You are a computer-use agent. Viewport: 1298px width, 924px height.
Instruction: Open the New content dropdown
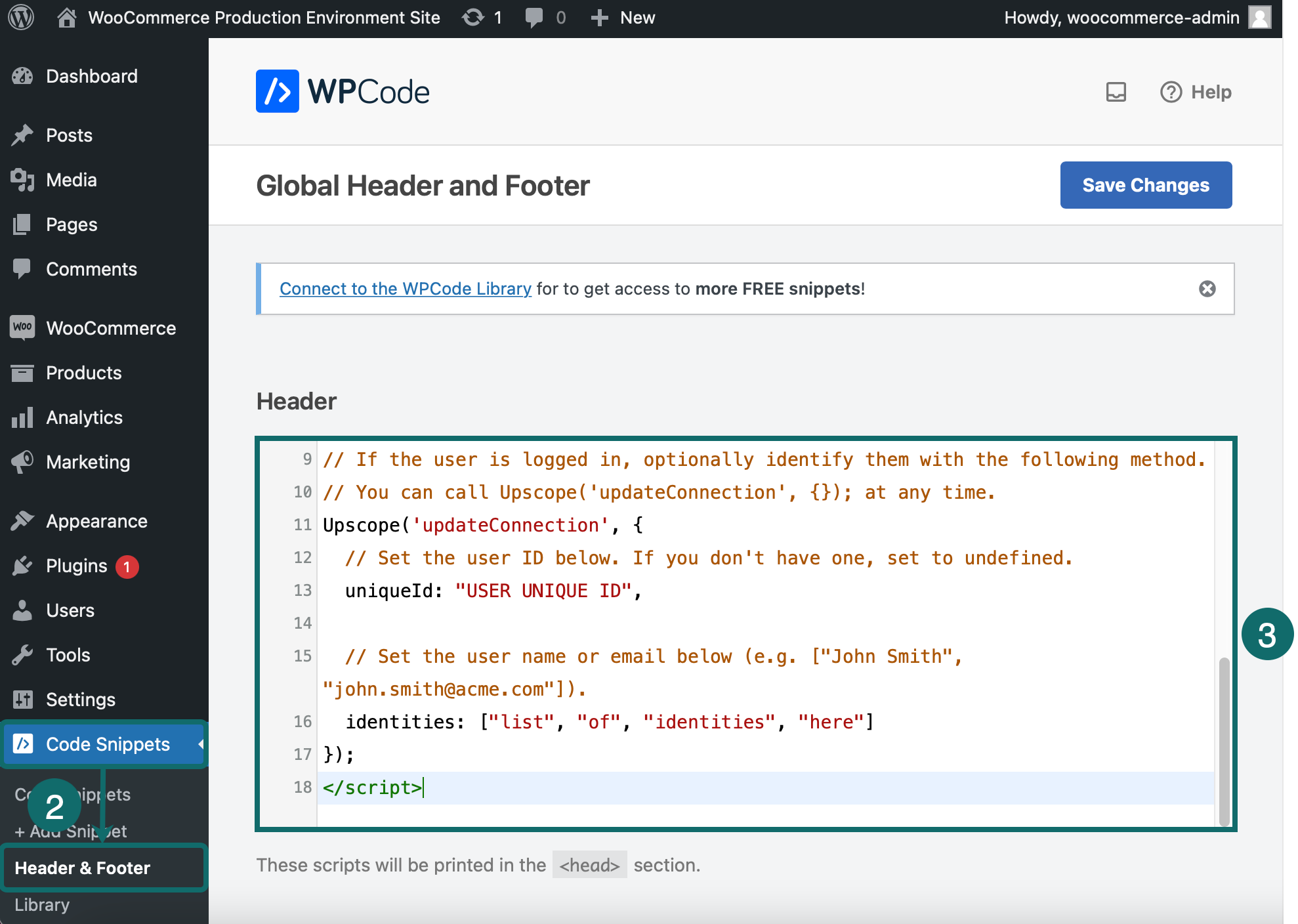(623, 18)
